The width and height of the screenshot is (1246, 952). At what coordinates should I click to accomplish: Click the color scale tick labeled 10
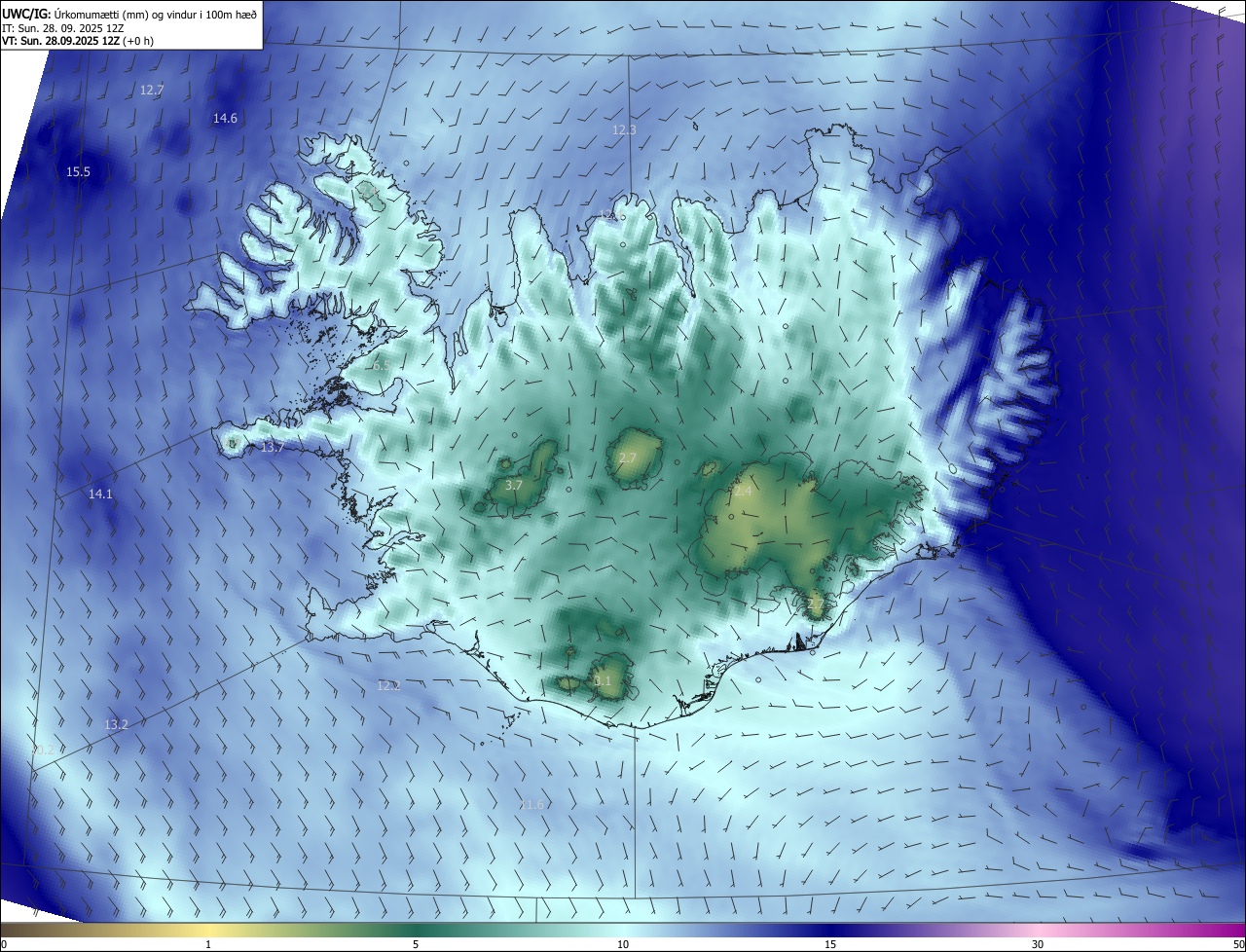[623, 944]
